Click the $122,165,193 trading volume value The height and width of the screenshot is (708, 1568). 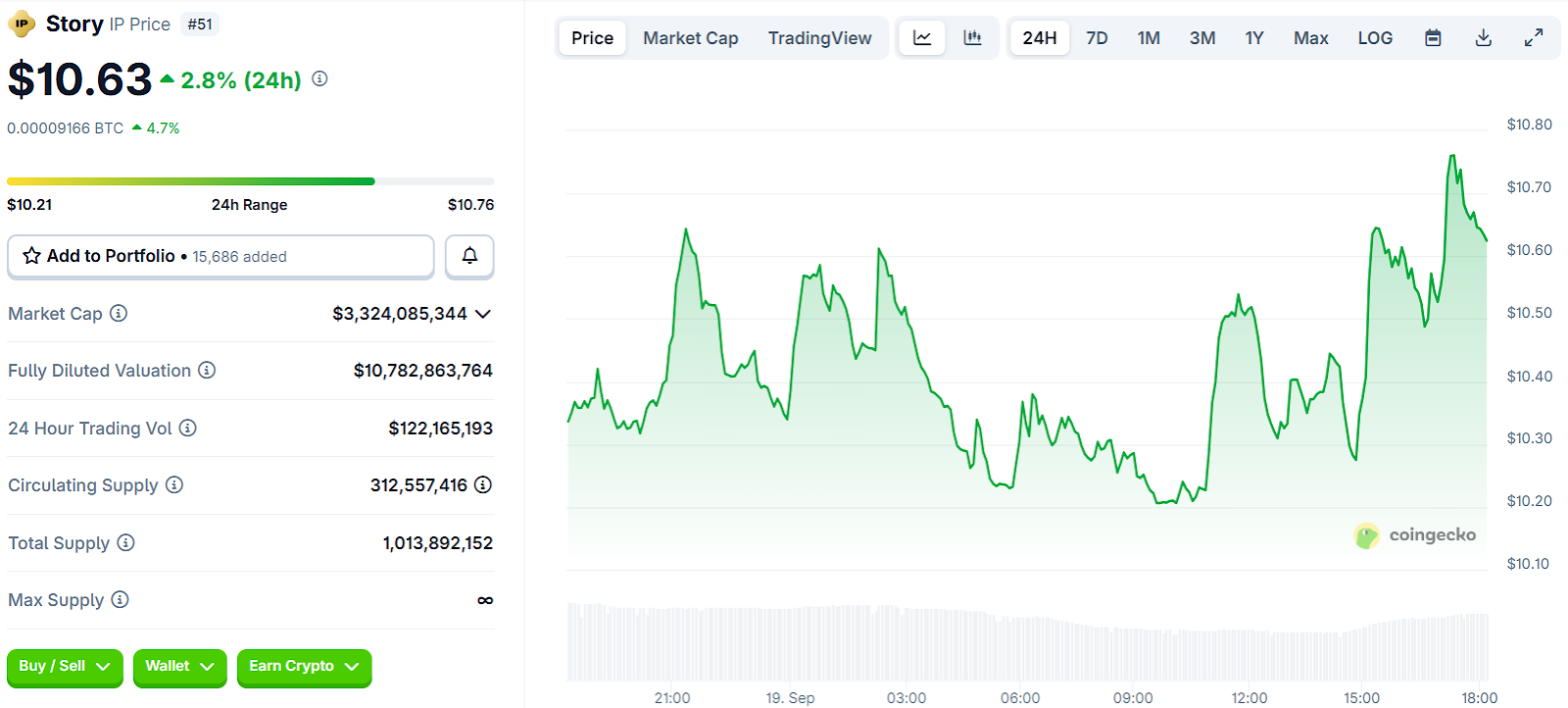441,429
